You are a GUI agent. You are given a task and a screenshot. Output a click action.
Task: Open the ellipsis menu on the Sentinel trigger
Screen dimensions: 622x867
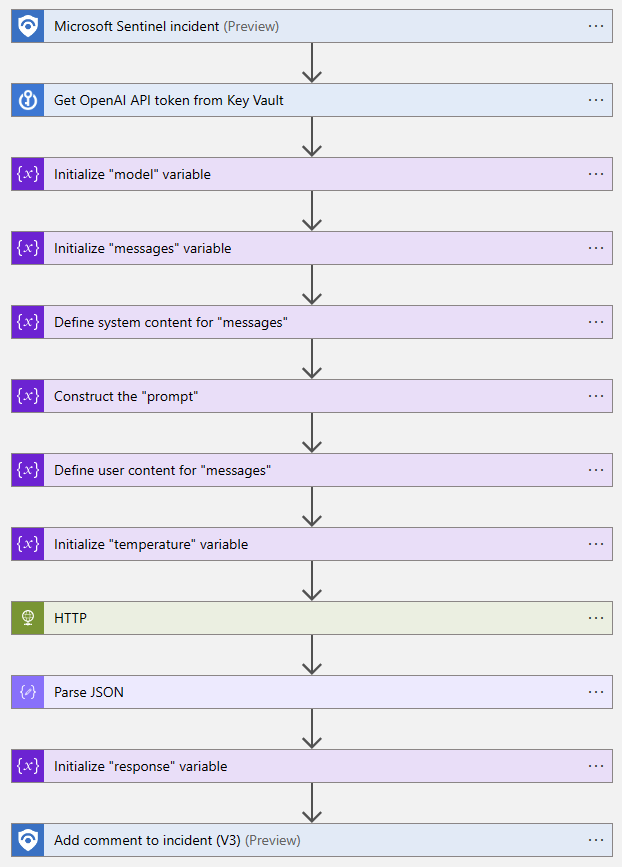click(x=596, y=26)
